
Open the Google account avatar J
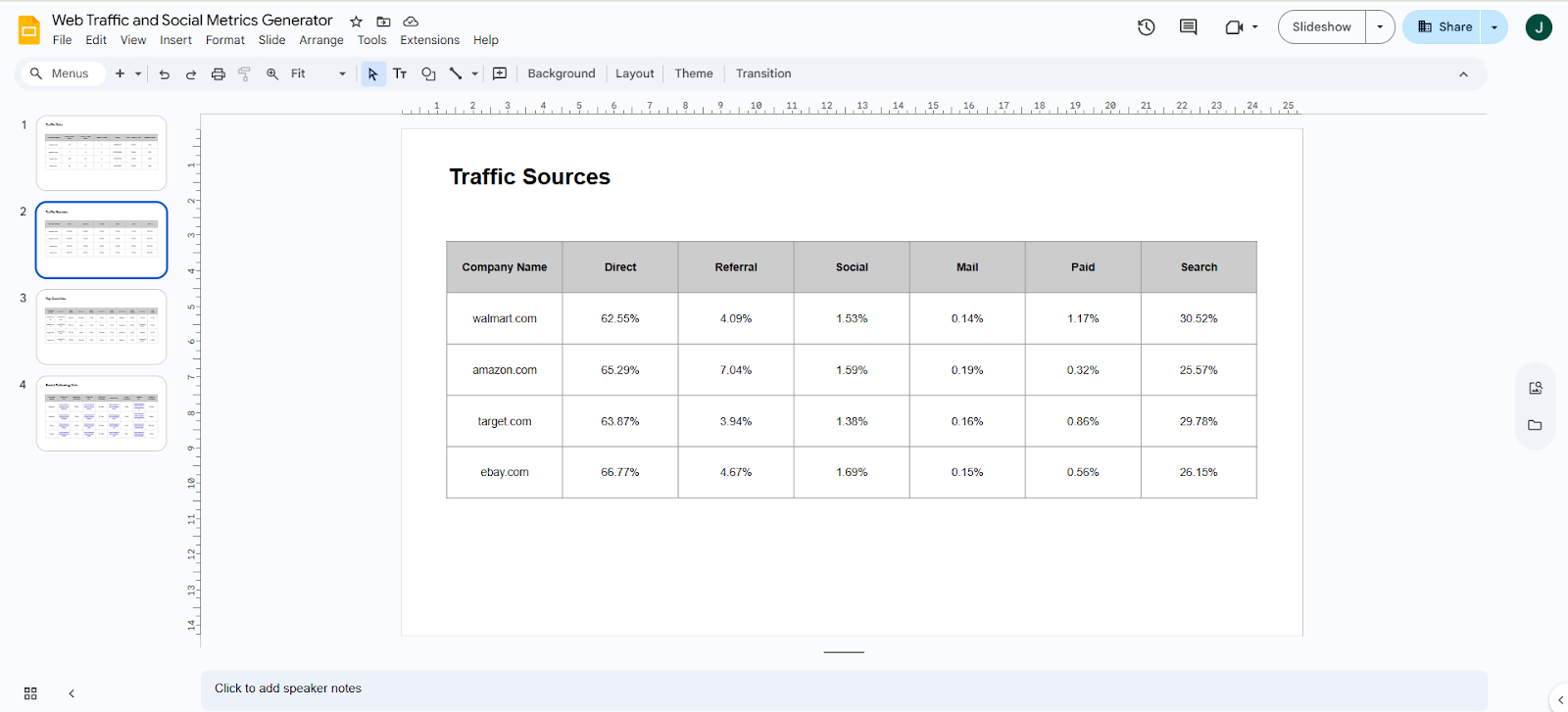click(x=1539, y=27)
